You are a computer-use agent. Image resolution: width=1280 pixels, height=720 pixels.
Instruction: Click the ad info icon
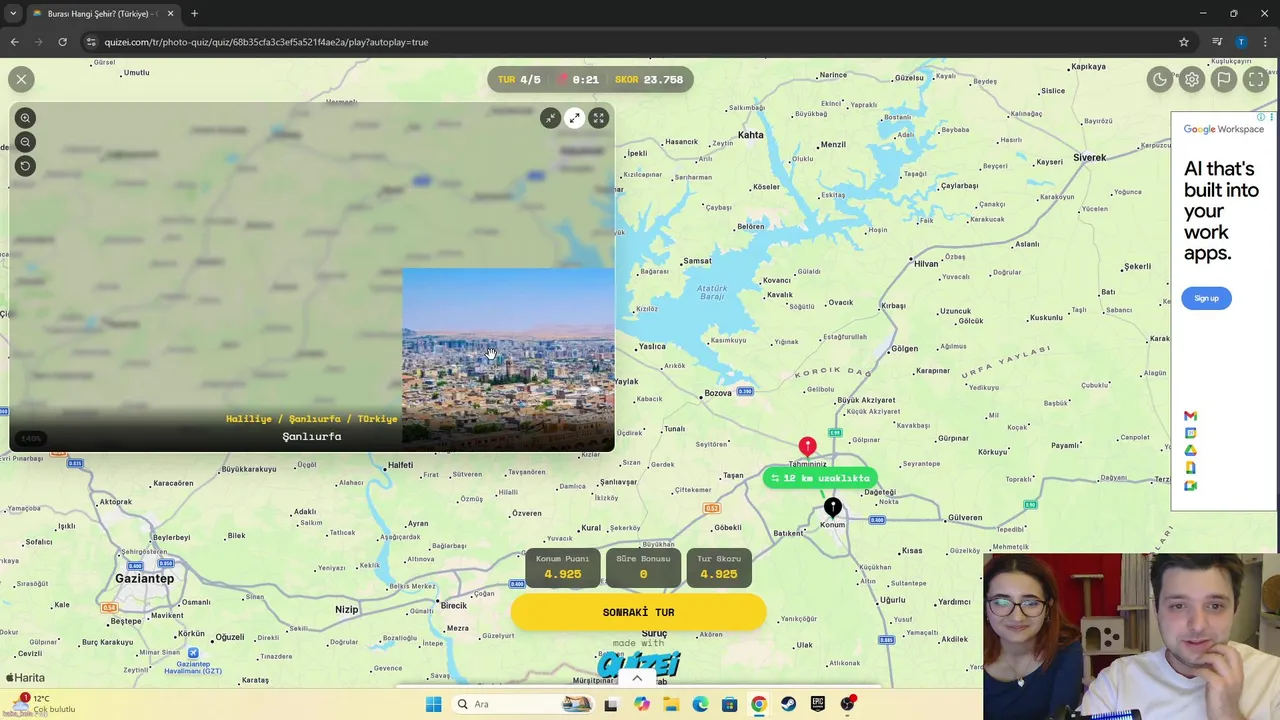coord(1261,117)
